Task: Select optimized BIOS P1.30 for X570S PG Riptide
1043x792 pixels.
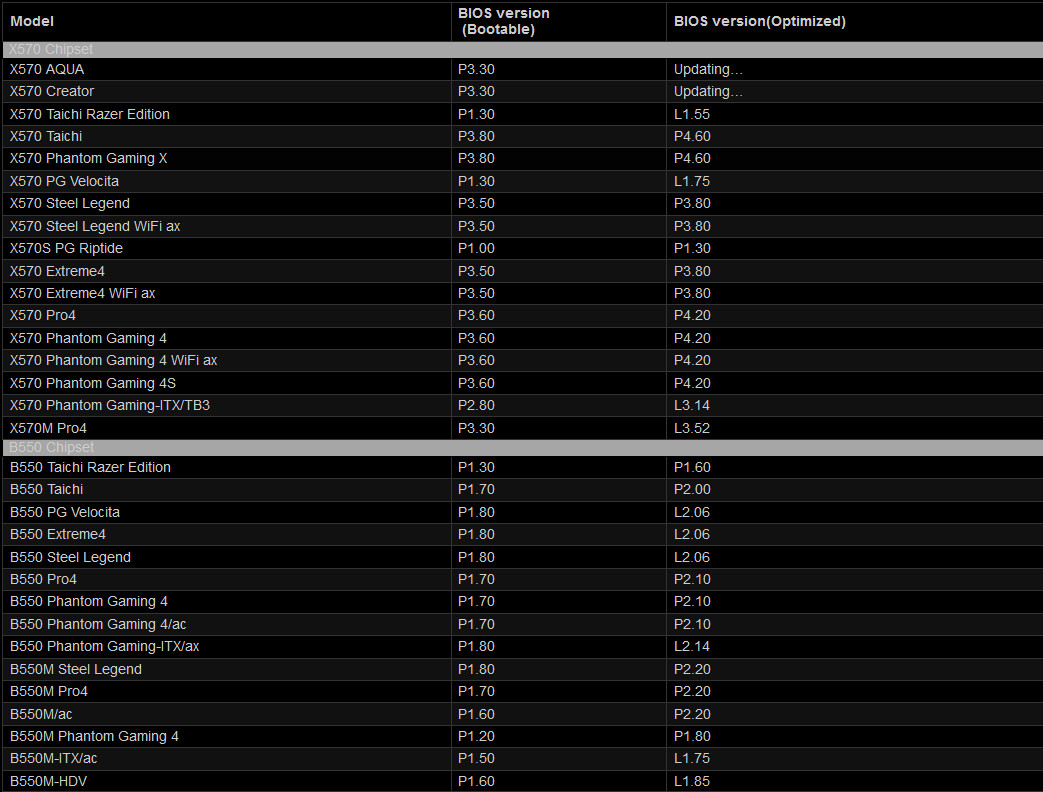Action: [692, 248]
